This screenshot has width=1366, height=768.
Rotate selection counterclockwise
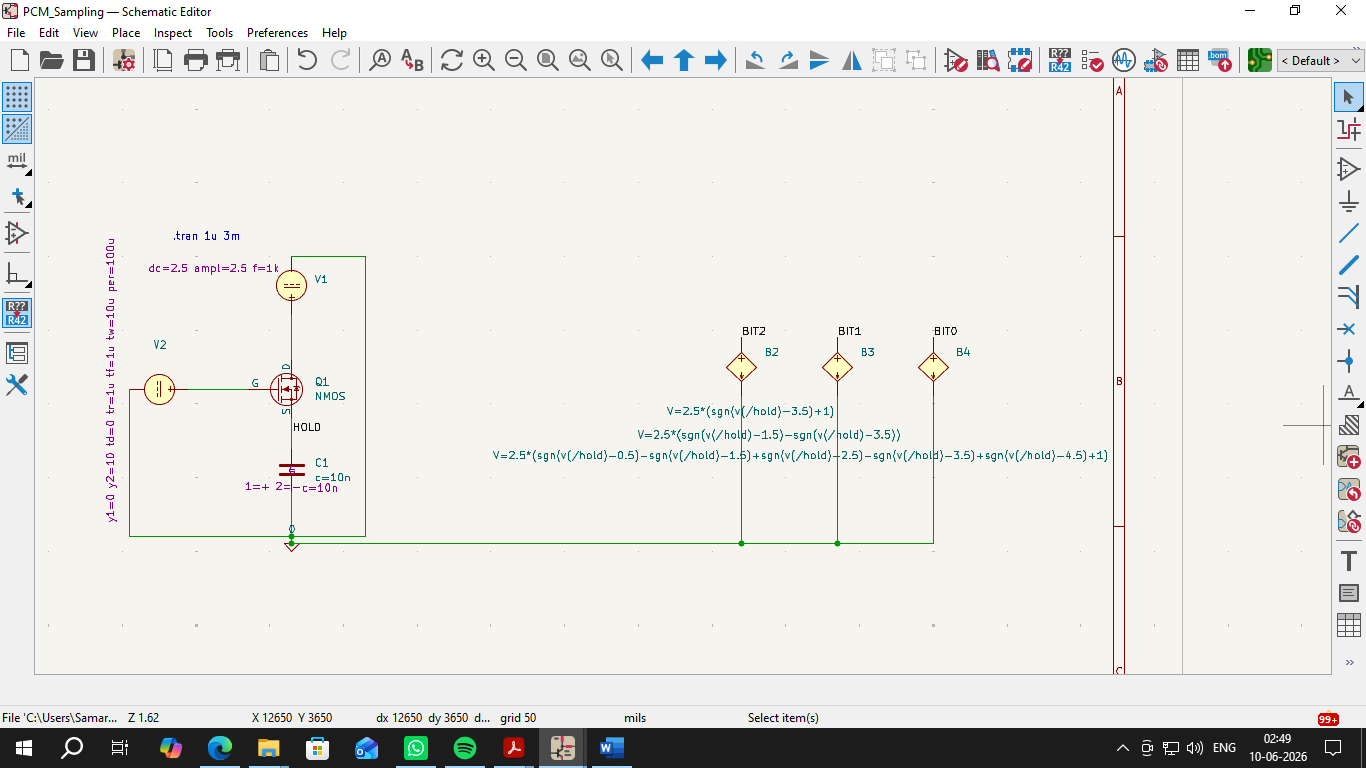coord(756,60)
